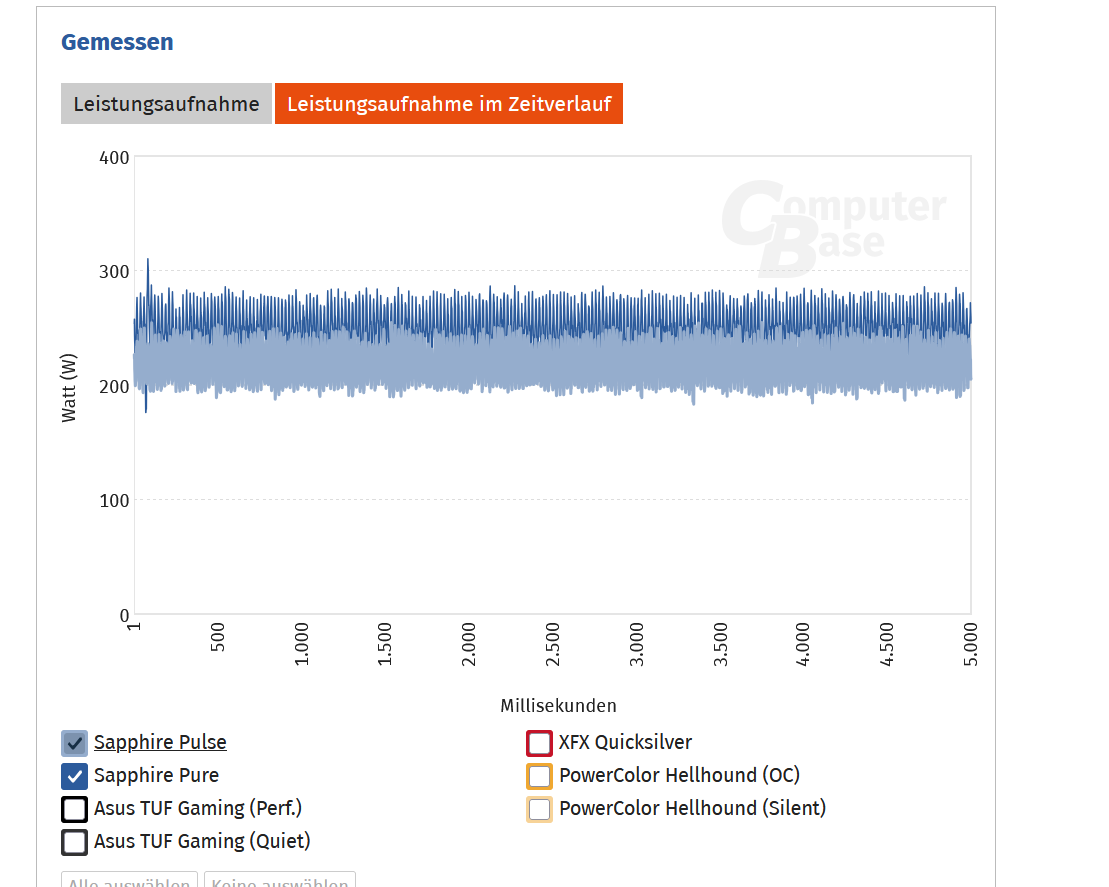Switch to the Leistungsaufnahme tab
Viewport: 1109px width, 887px height.
pos(166,104)
